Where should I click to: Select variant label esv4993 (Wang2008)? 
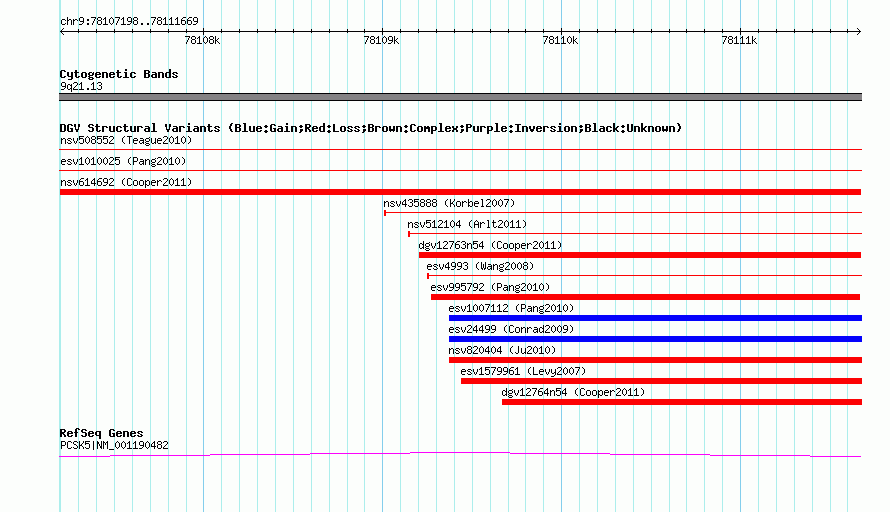pyautogui.click(x=480, y=266)
